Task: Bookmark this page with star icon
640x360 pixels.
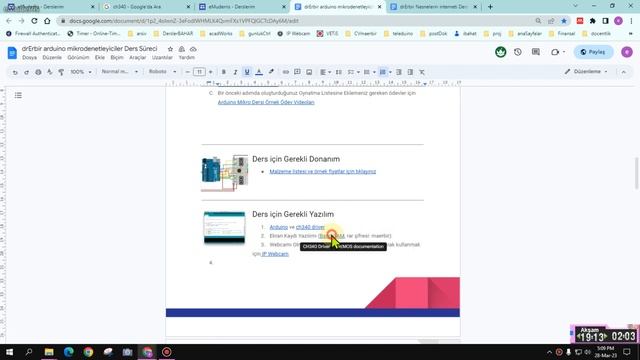Action: click(564, 21)
